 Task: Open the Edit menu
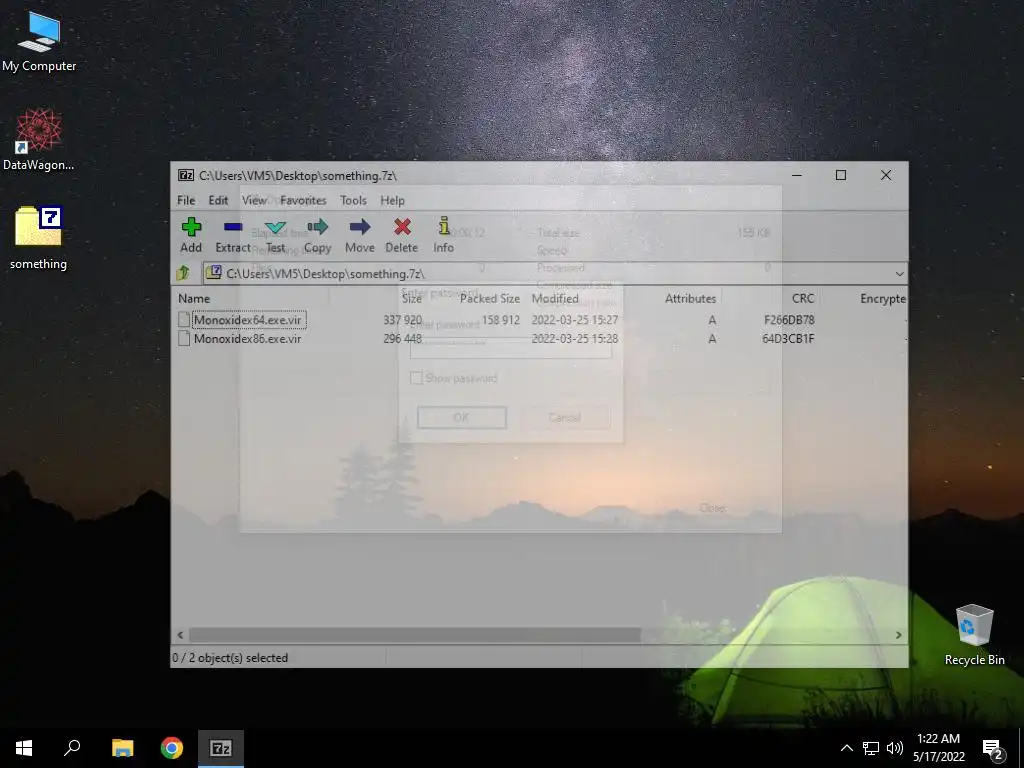coord(218,200)
